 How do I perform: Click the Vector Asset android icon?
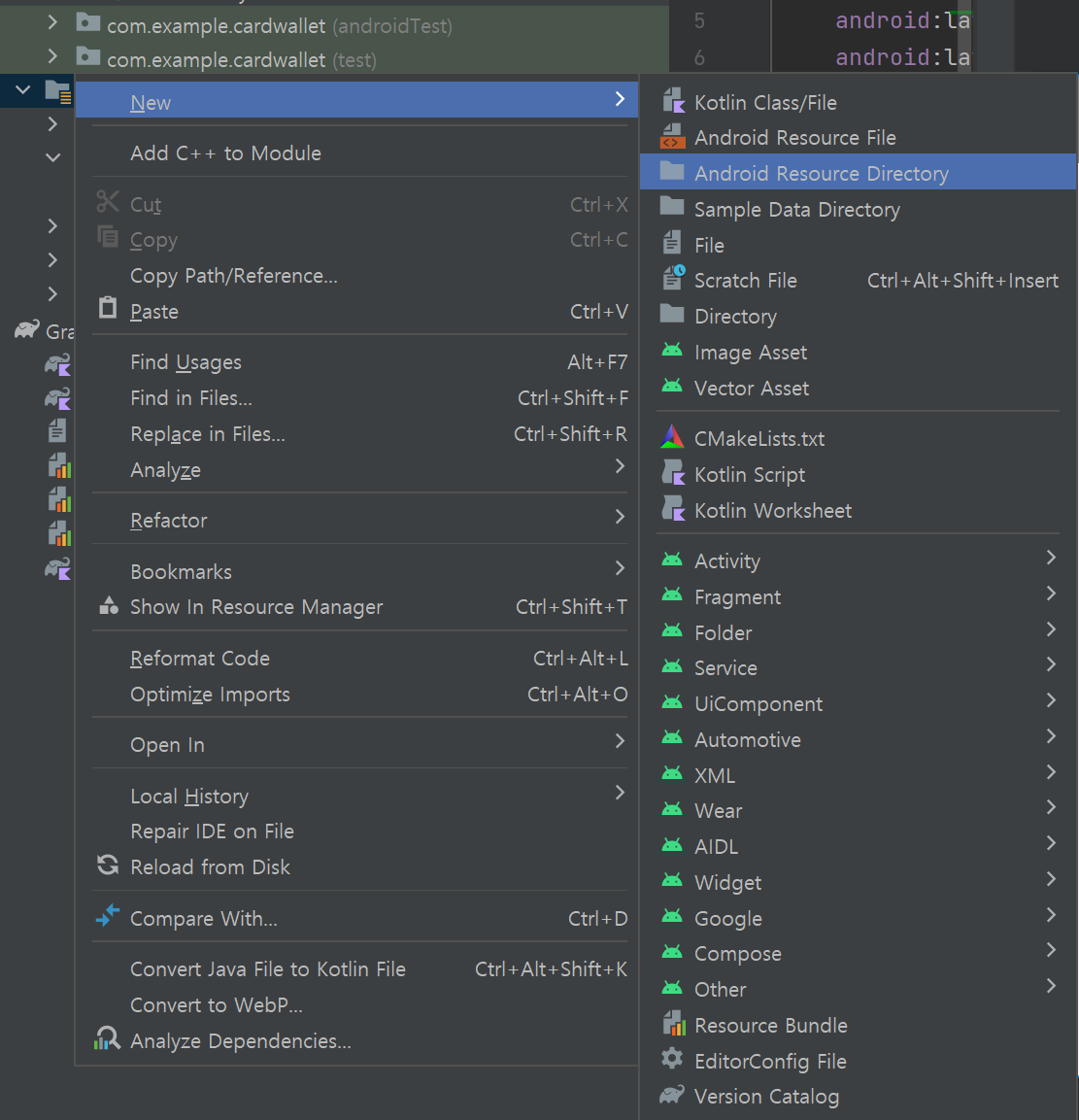672,387
